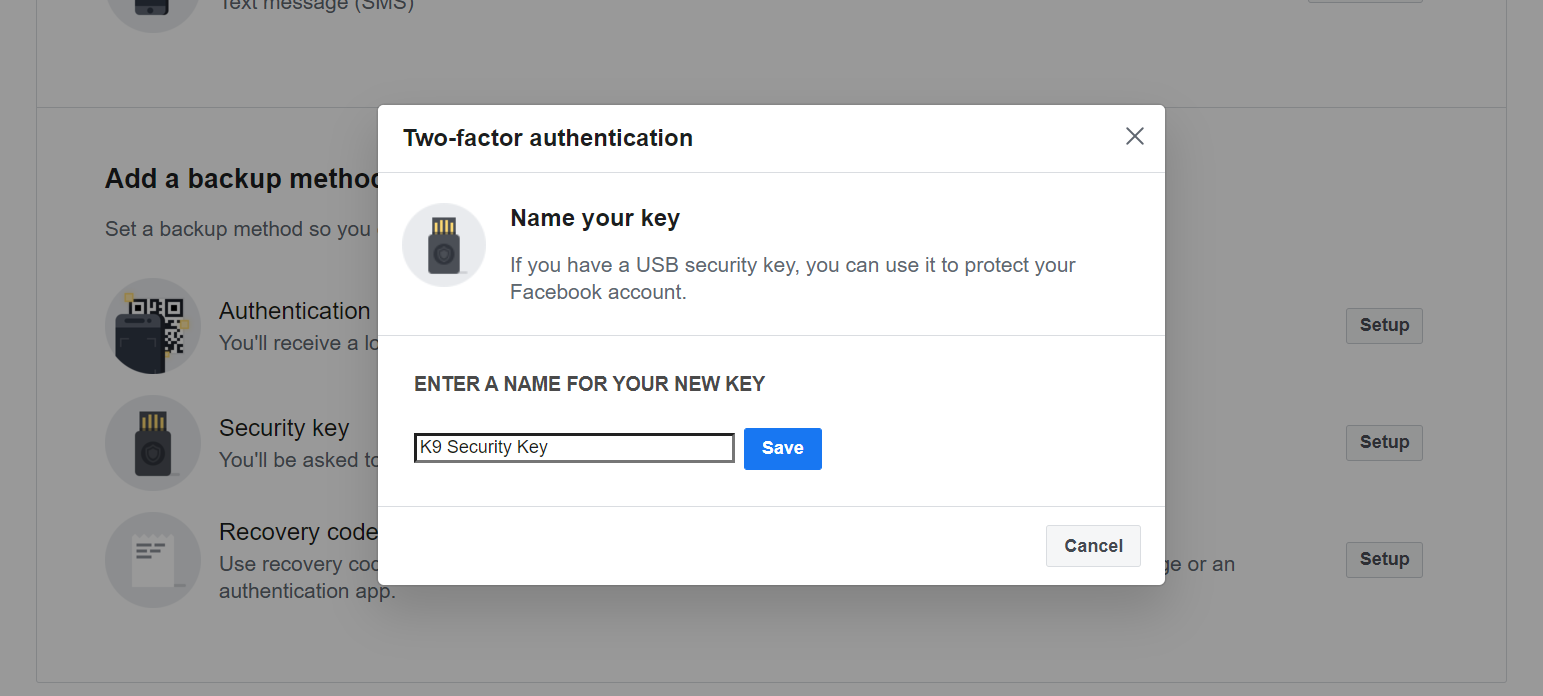Select the Authentication app QR code icon
Screen dimensions: 1543x696
click(x=152, y=326)
